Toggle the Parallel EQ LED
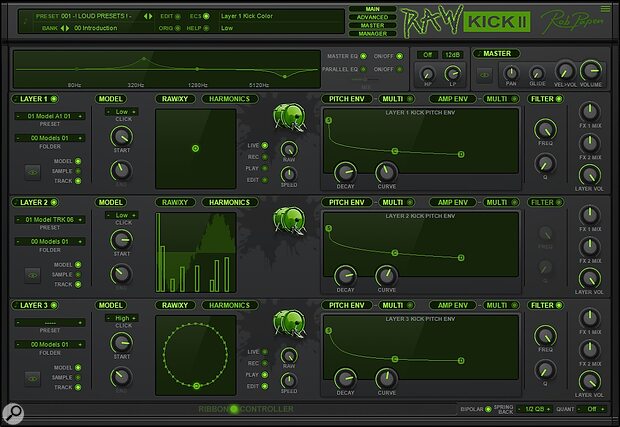This screenshot has width=620, height=427. [363, 69]
